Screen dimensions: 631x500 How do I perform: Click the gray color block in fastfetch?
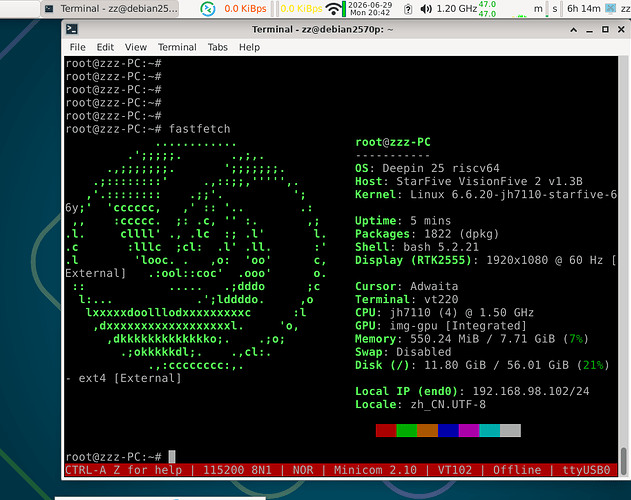[x=511, y=430]
